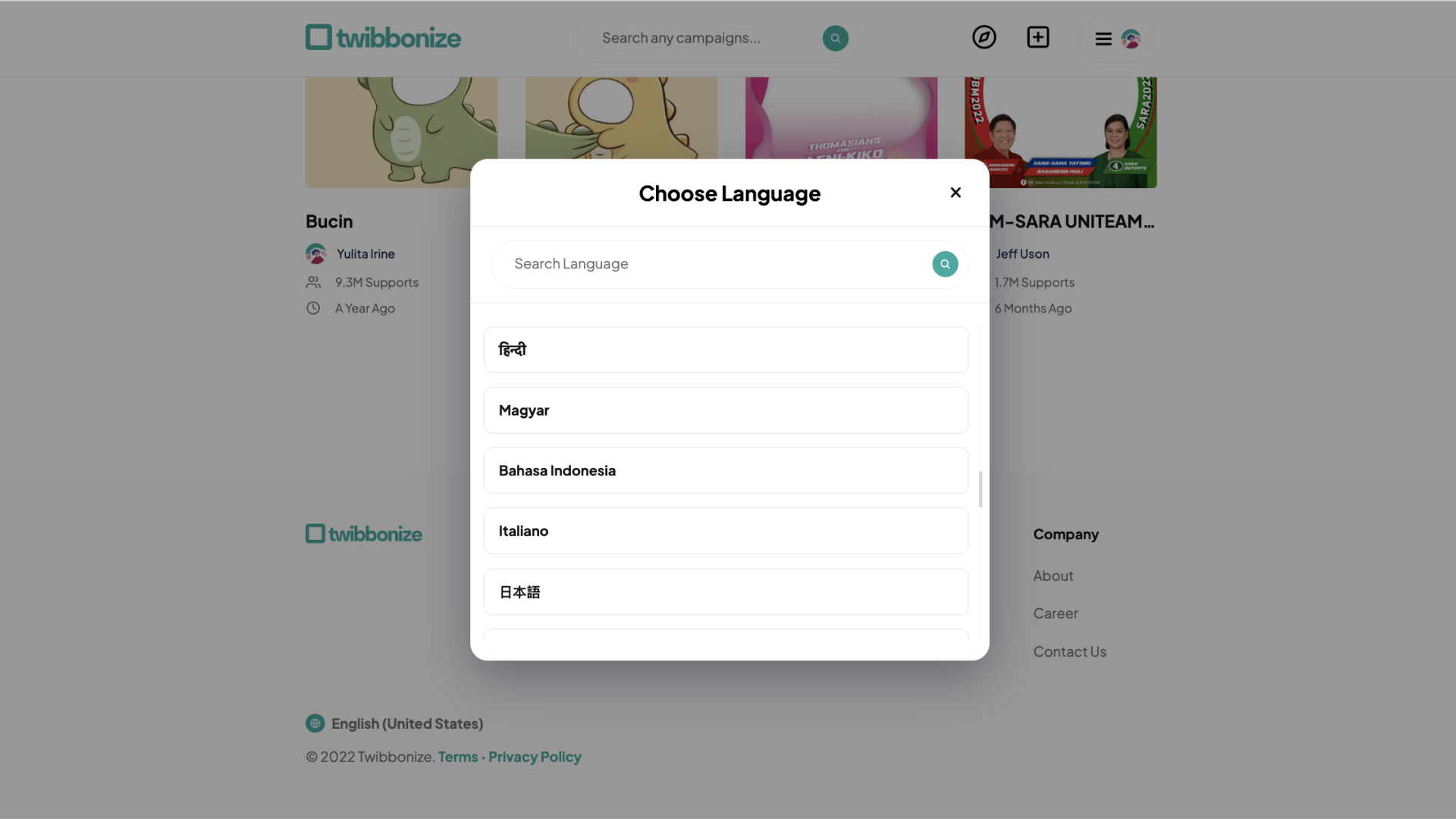Select हिन्दी from language options
This screenshot has width=1456, height=819.
coord(726,349)
